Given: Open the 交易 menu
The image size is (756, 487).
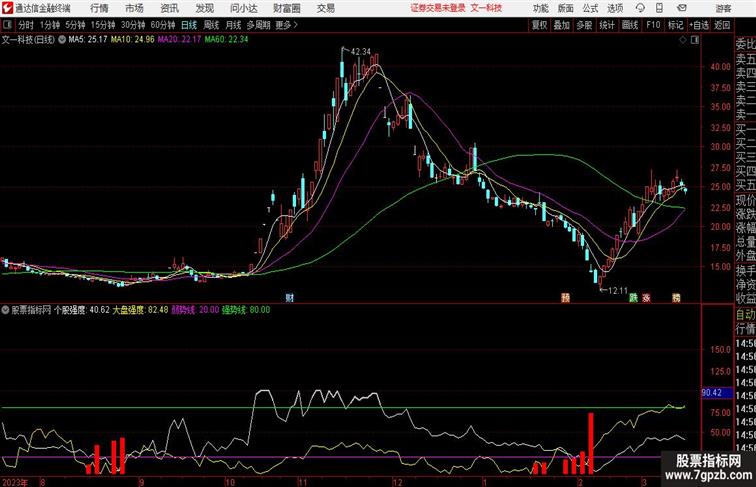Looking at the screenshot, I should (x=325, y=8).
